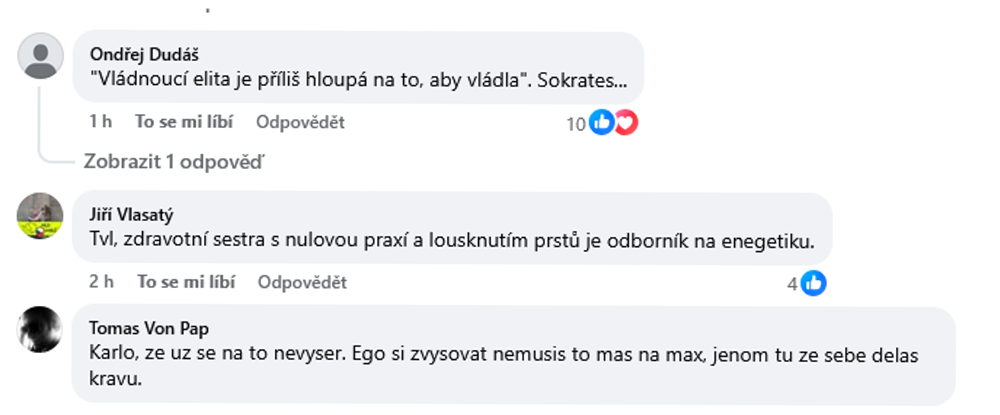The image size is (1000, 415).
Task: Click the blue like reaction on Dudáš's comment
Action: coord(601,123)
